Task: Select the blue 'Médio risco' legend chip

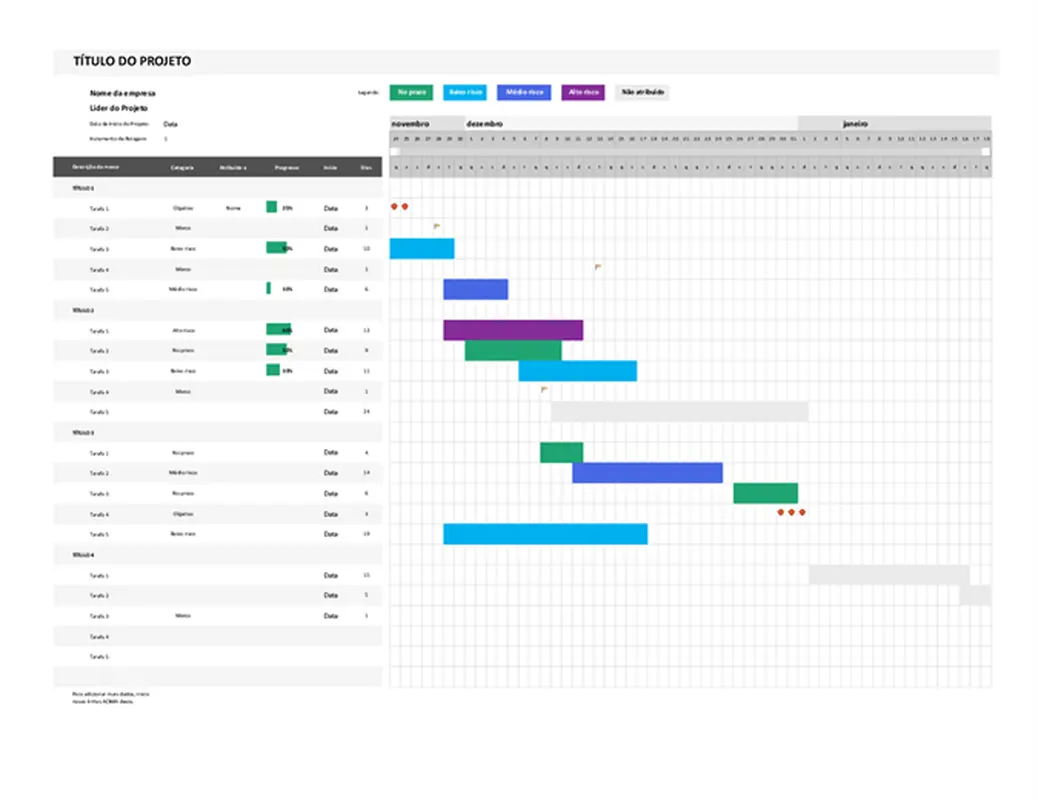Action: [522, 92]
